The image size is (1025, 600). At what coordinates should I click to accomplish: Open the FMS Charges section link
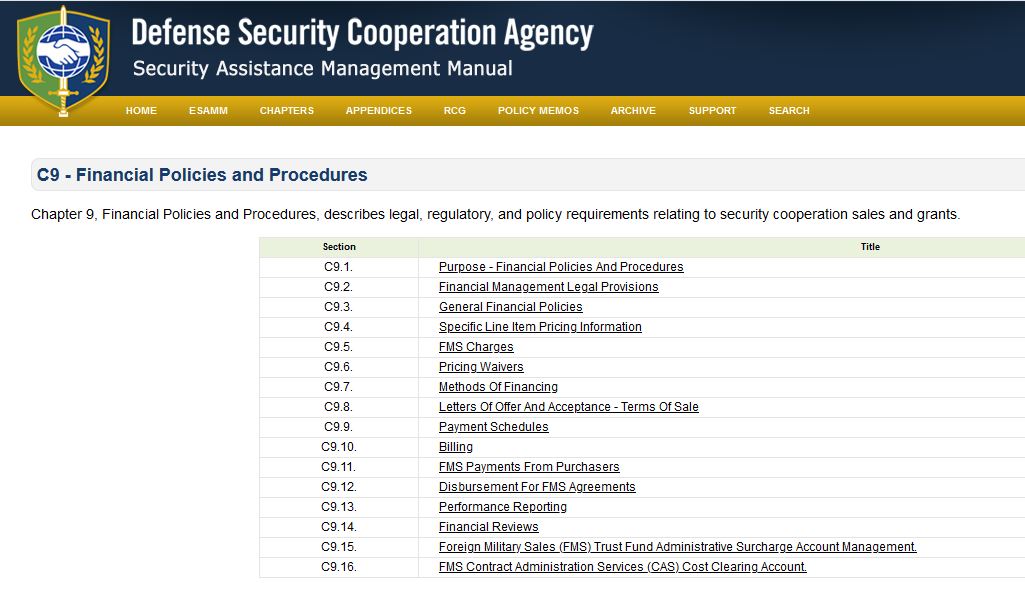pyautogui.click(x=476, y=347)
